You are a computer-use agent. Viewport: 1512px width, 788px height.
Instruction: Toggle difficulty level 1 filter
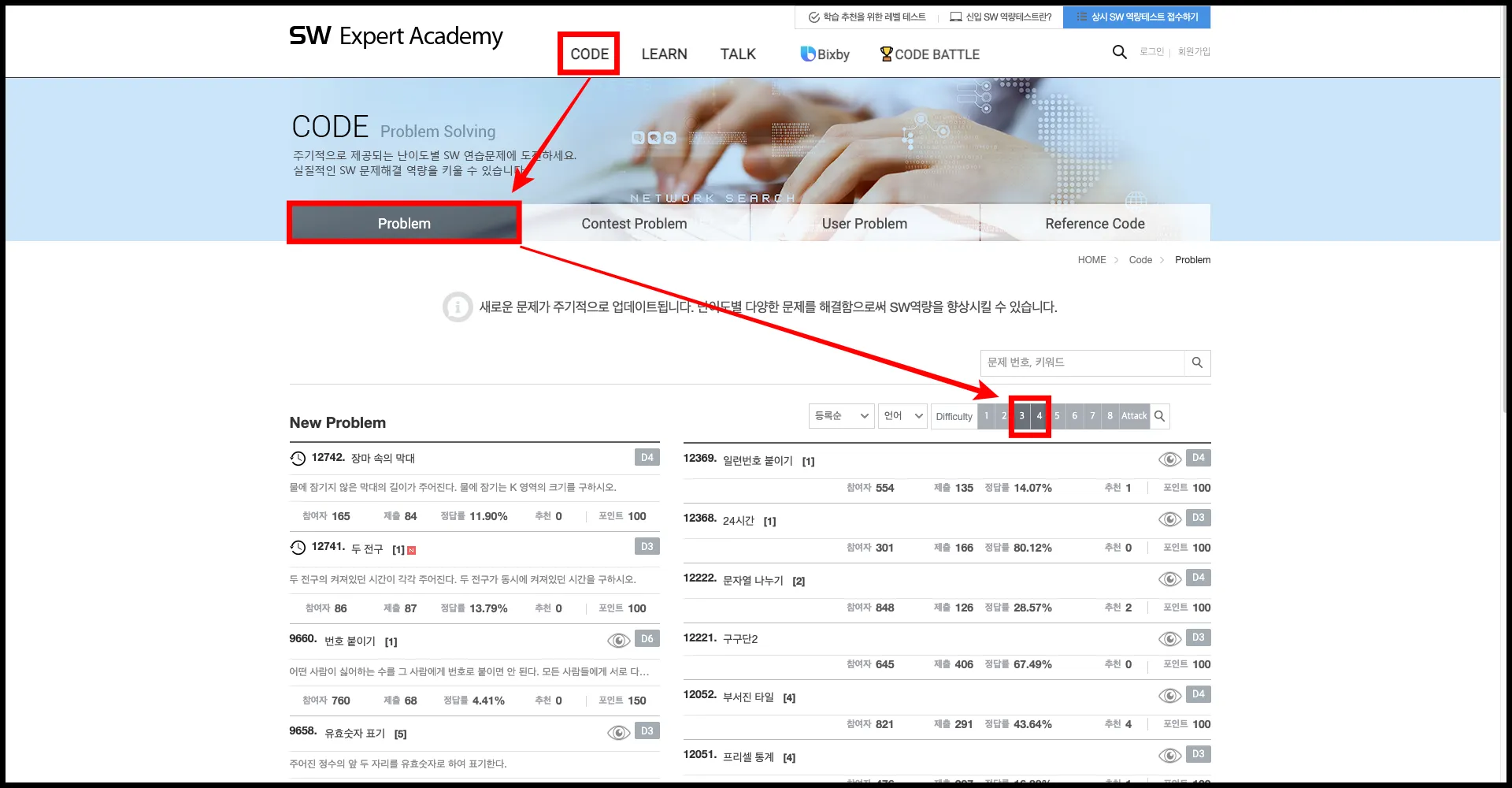click(986, 416)
